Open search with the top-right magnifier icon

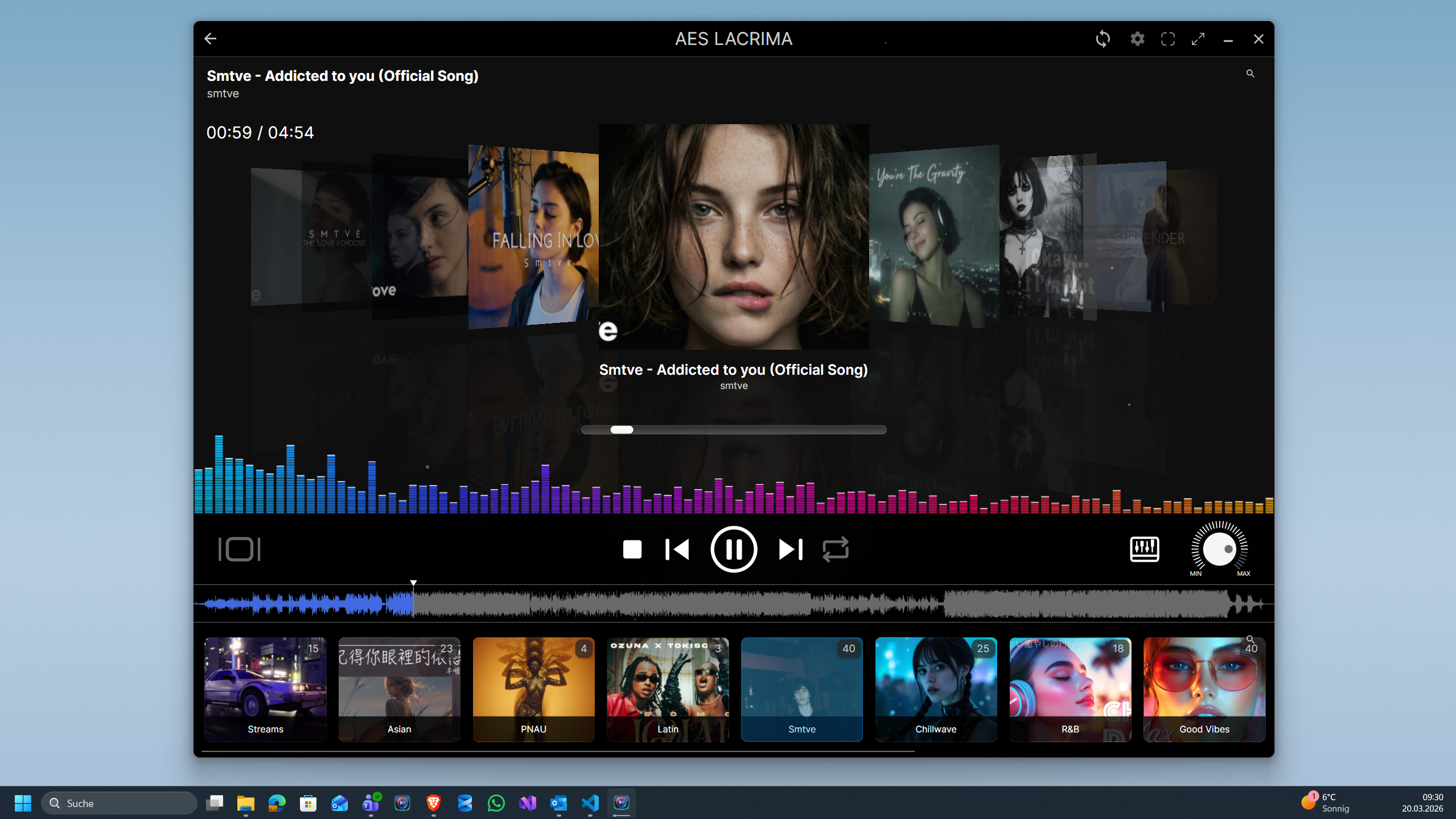tap(1250, 73)
